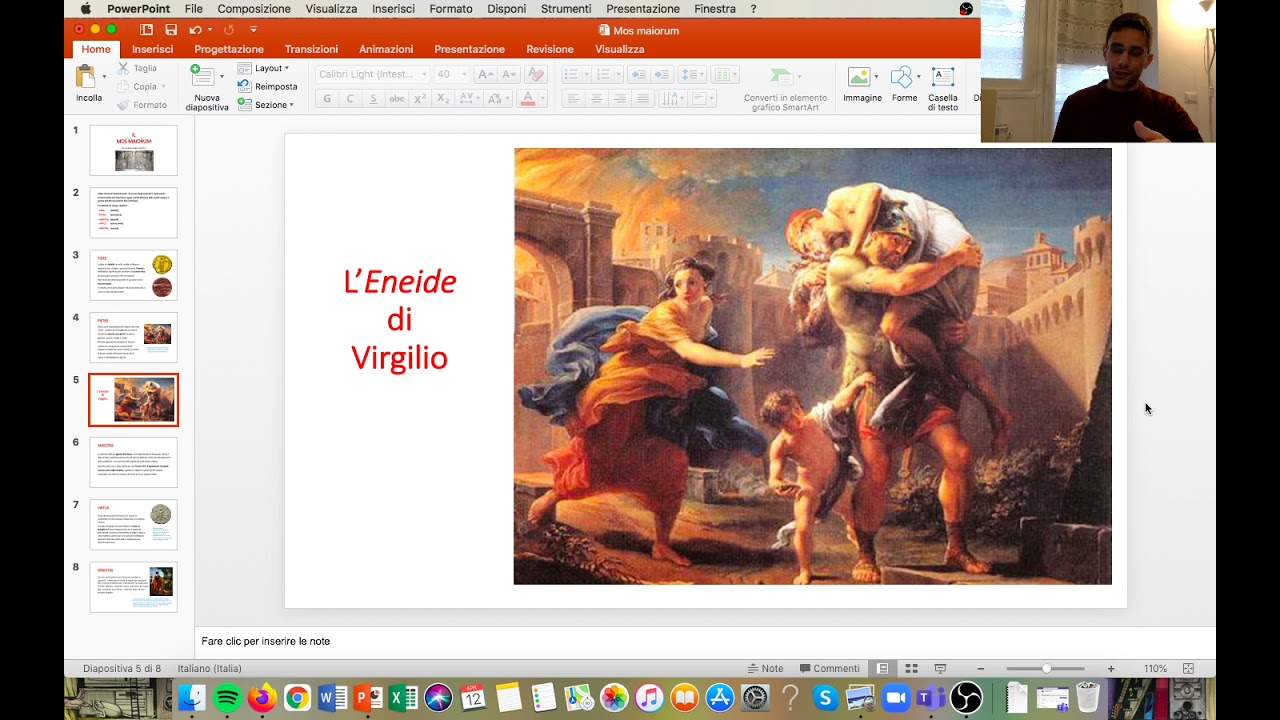Screen dimensions: 1280x720
Task: Decrease list indent level
Action: pyautogui.click(x=638, y=74)
